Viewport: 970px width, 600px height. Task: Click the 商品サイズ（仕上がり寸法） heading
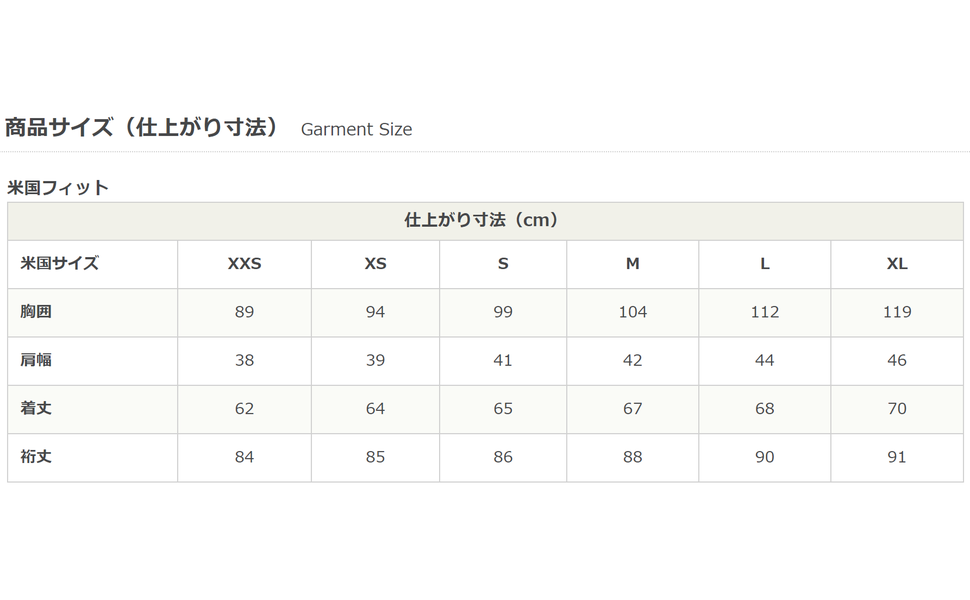click(141, 128)
